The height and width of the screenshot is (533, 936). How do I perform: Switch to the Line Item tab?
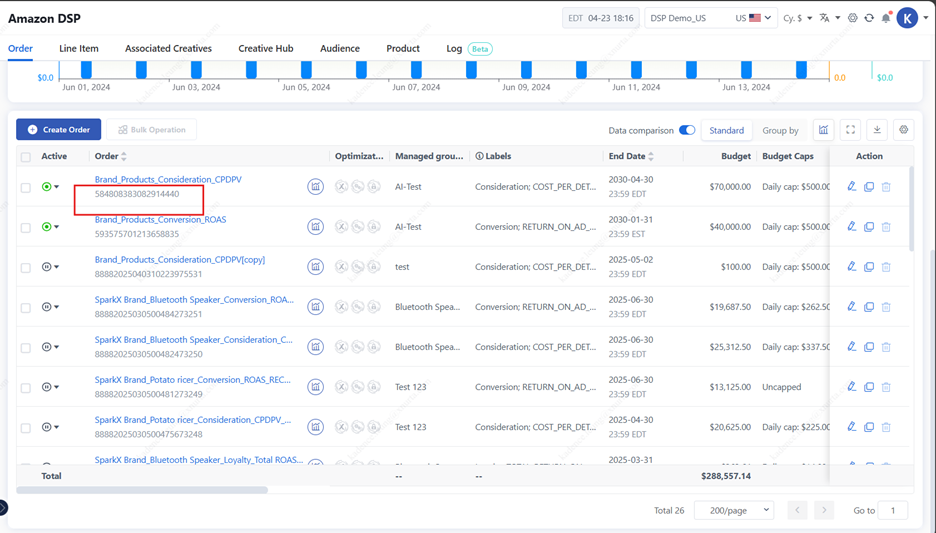[79, 48]
